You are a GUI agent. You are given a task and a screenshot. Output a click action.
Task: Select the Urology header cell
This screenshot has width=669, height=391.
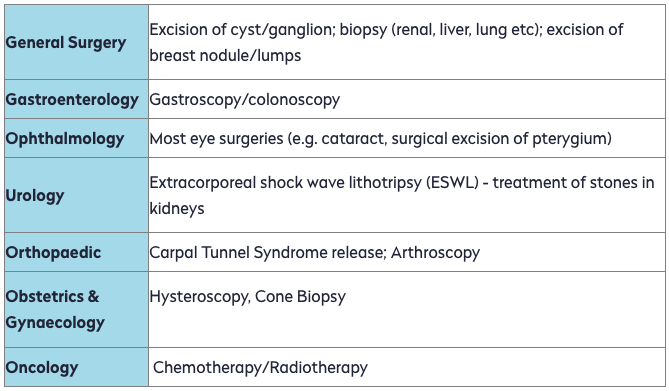pos(76,195)
